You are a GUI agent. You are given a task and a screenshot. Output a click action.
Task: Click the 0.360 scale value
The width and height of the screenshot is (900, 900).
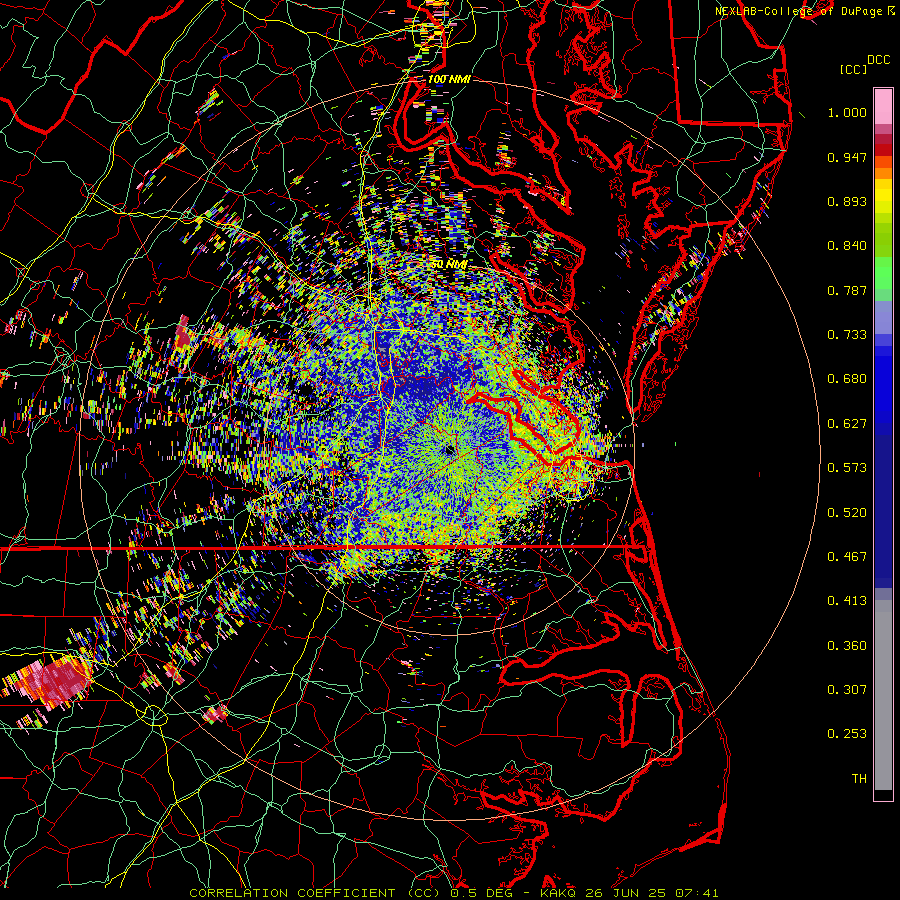click(847, 646)
